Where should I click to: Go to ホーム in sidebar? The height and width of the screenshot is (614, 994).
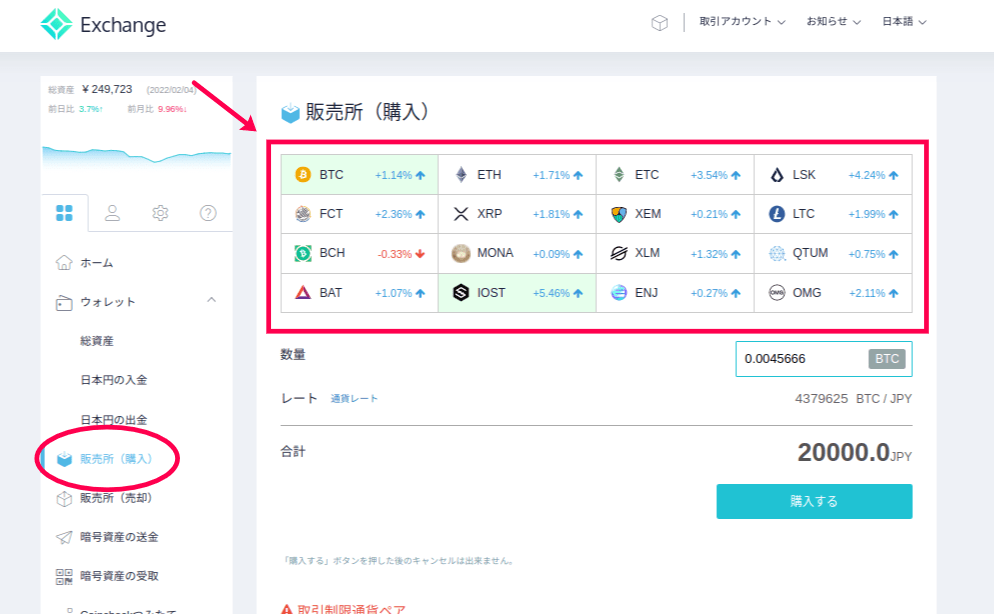pyautogui.click(x=96, y=262)
